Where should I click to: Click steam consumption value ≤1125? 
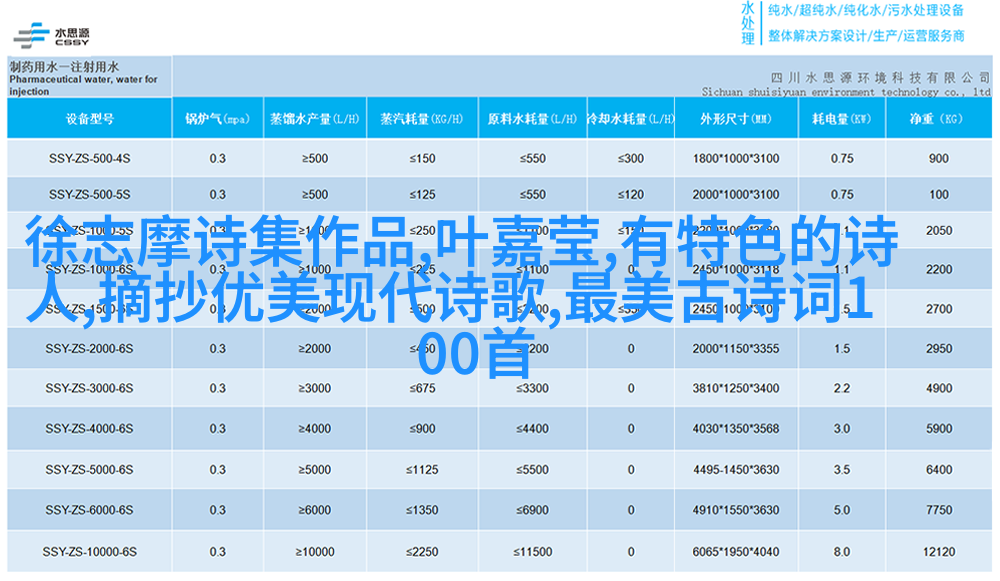pyautogui.click(x=422, y=470)
